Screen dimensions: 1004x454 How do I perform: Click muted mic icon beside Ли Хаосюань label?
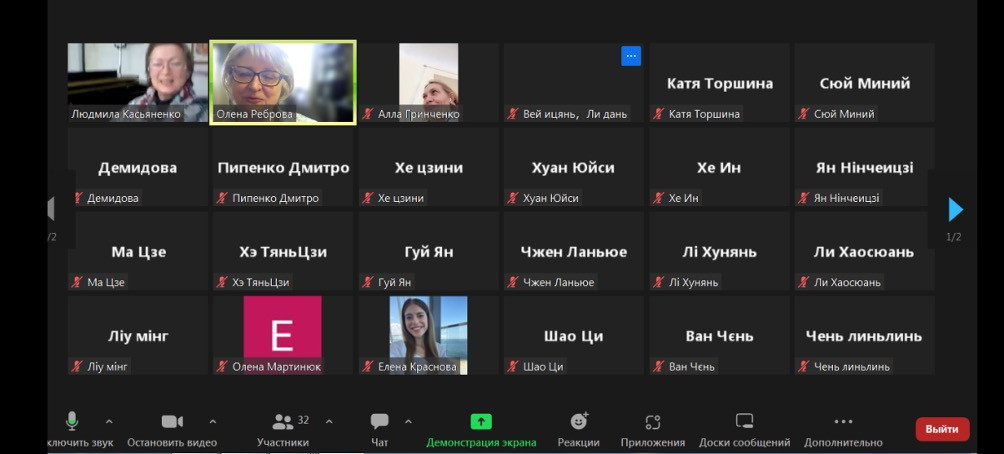click(804, 282)
